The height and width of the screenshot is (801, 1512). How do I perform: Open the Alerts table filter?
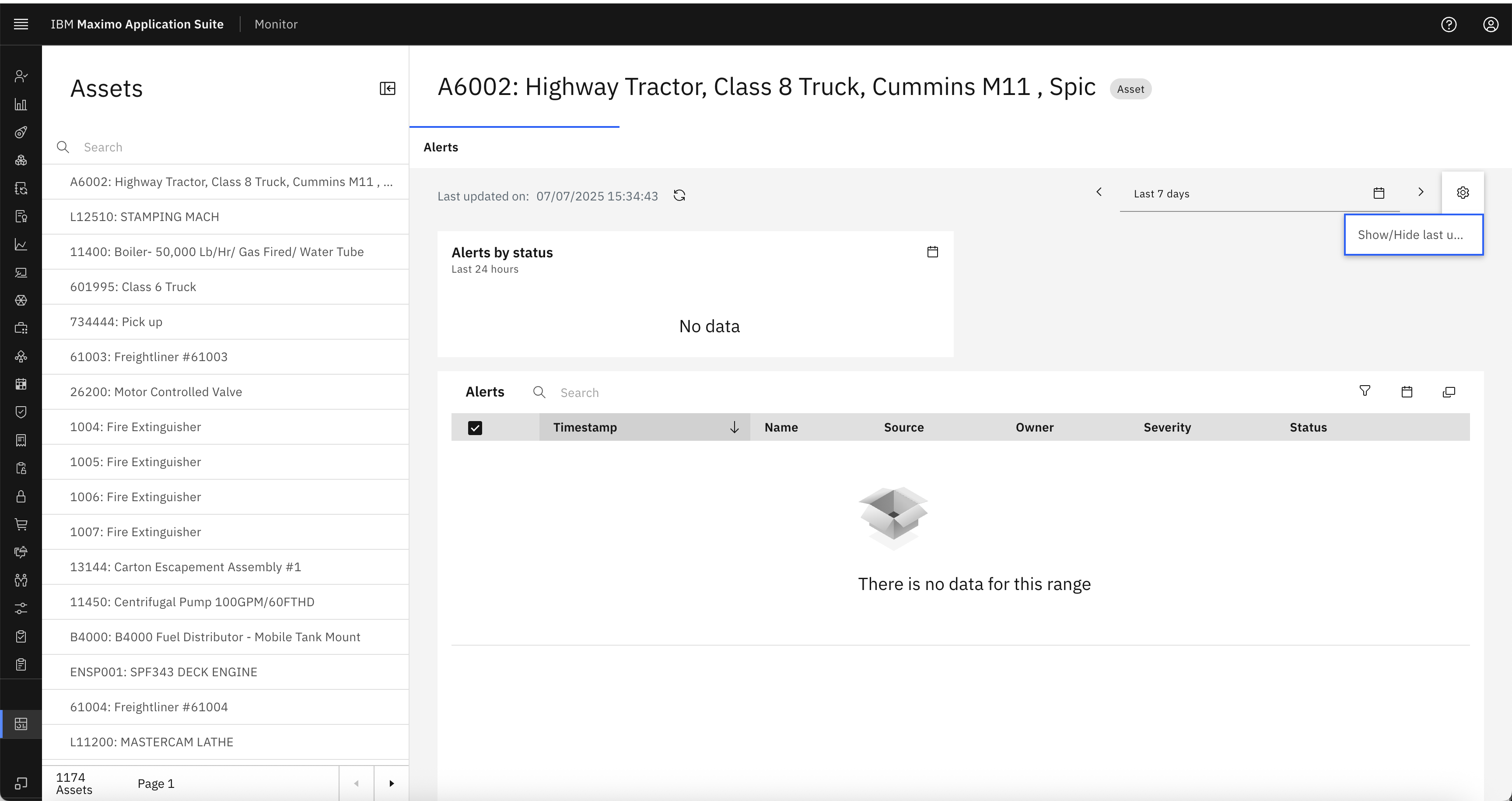click(x=1365, y=391)
